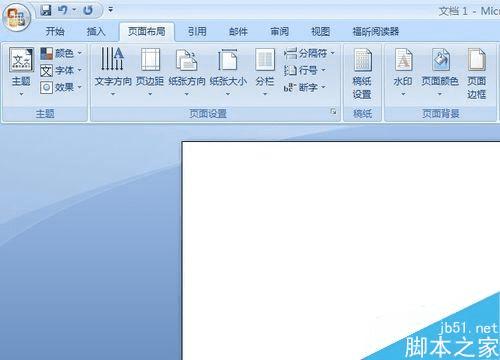Open the 福昕阅读器 tab
Viewport: 500px width, 360px height.
(x=376, y=32)
